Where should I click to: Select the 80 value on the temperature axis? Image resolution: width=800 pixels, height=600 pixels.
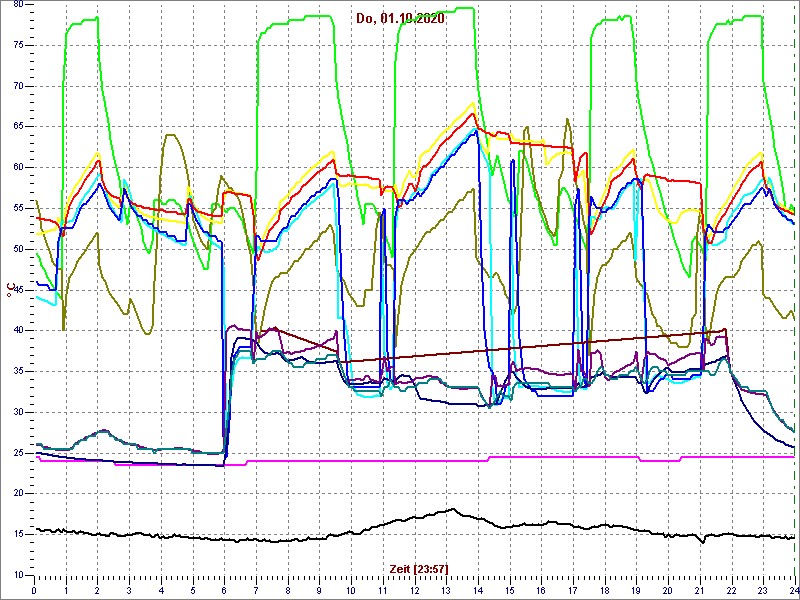(x=17, y=4)
